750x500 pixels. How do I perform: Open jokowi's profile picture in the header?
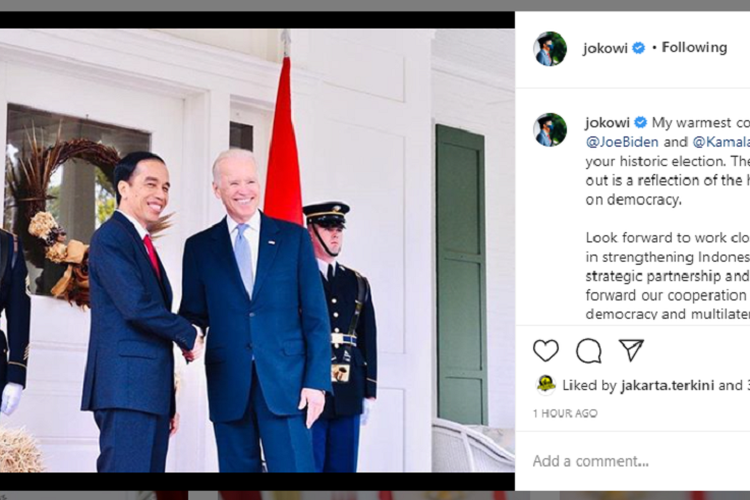point(550,48)
